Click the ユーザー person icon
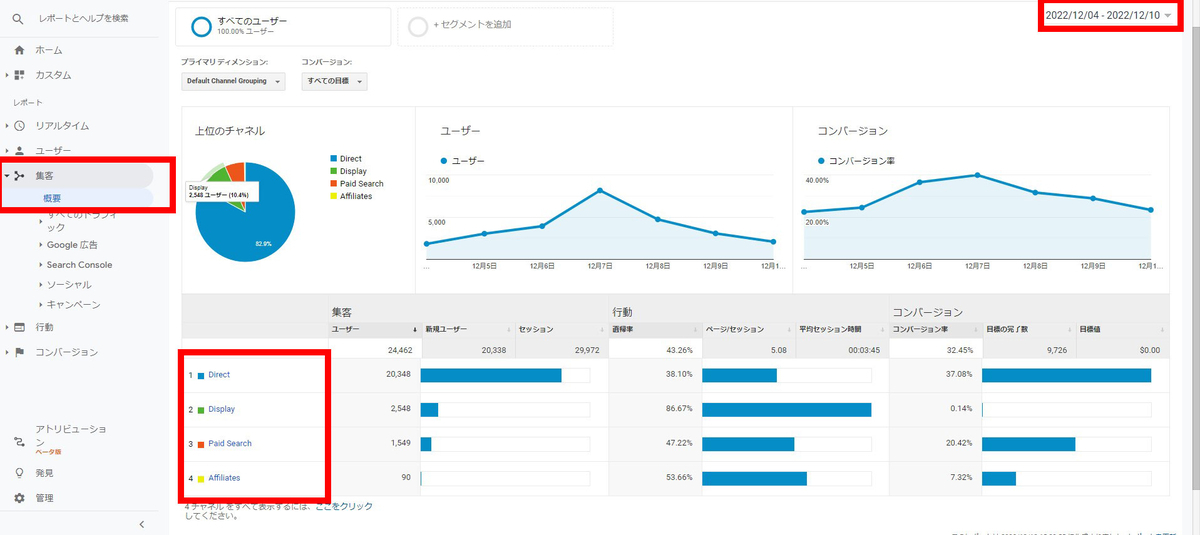Screen dimensions: 1200x535 coord(19,151)
